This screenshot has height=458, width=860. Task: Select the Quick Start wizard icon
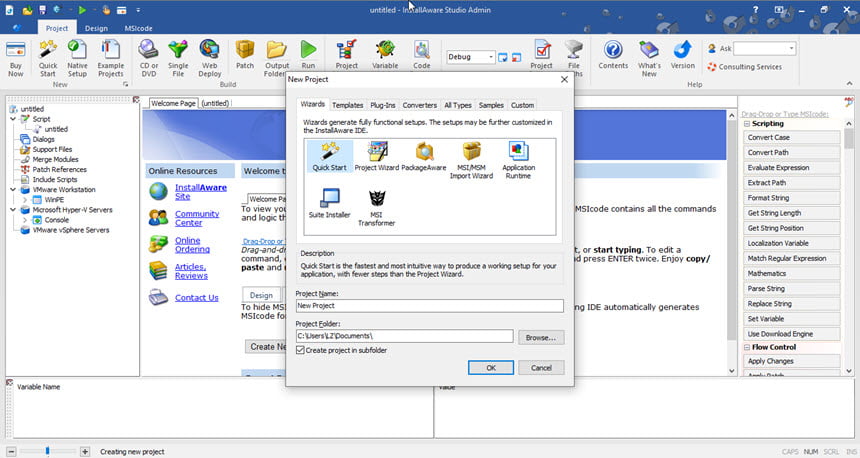330,156
